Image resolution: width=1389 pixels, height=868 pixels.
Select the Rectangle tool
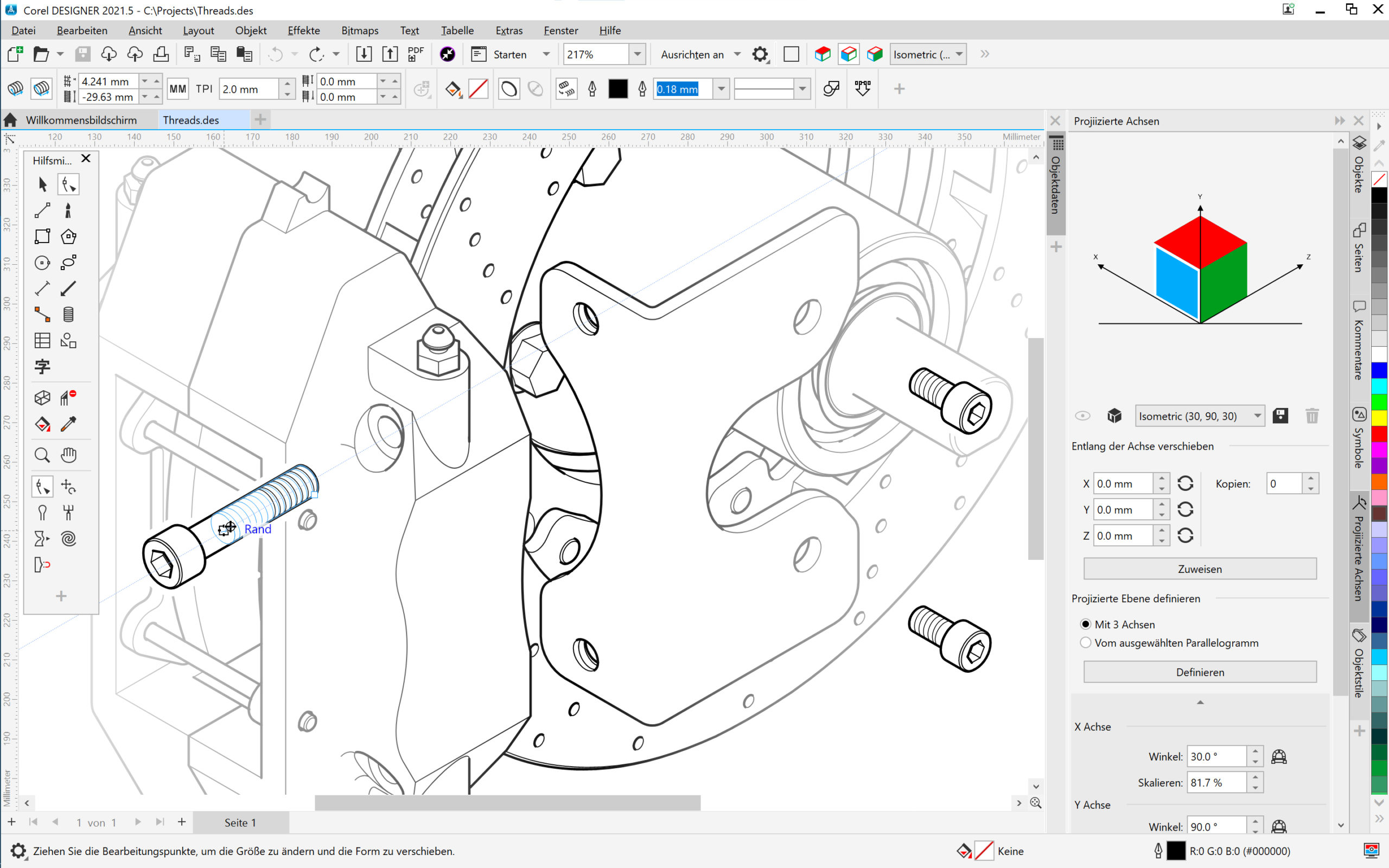[x=42, y=235]
